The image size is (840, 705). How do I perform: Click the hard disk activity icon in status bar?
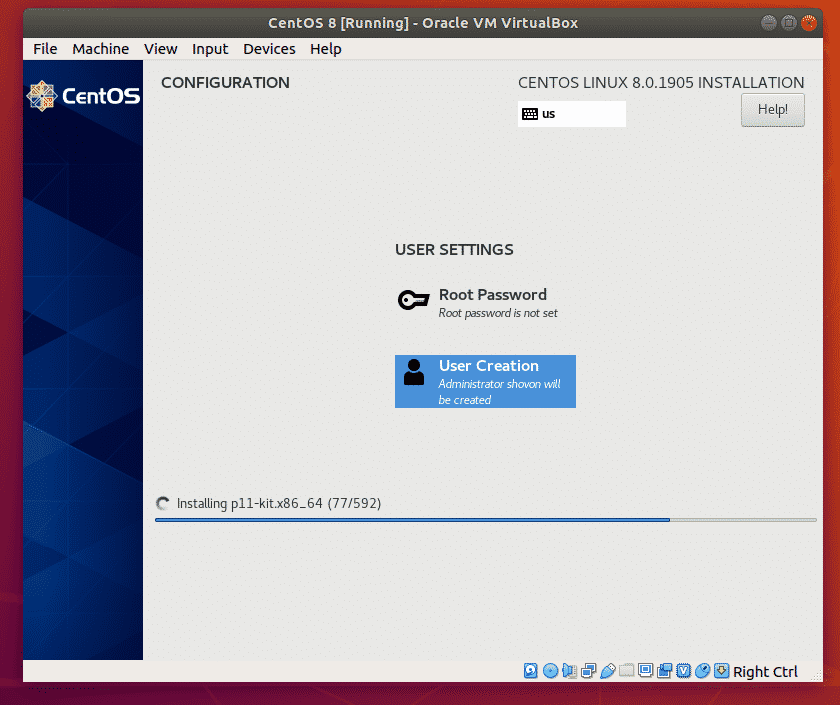530,671
